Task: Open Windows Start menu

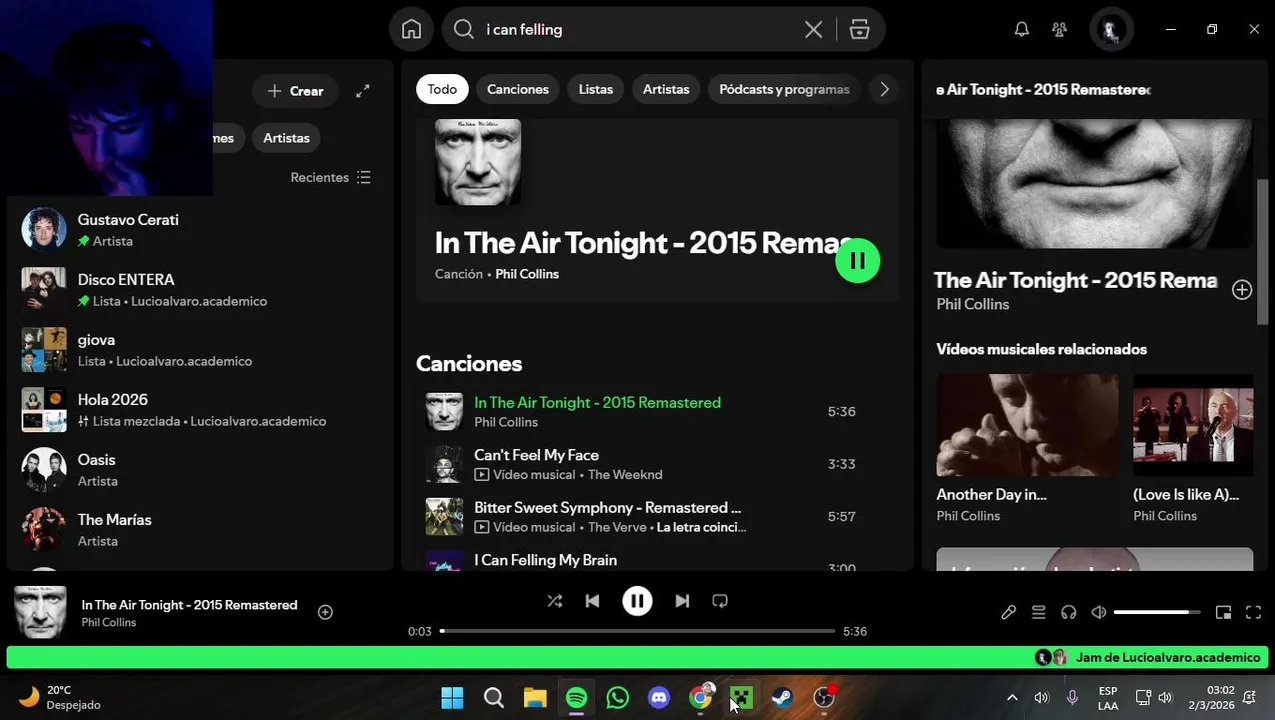Action: pos(452,698)
